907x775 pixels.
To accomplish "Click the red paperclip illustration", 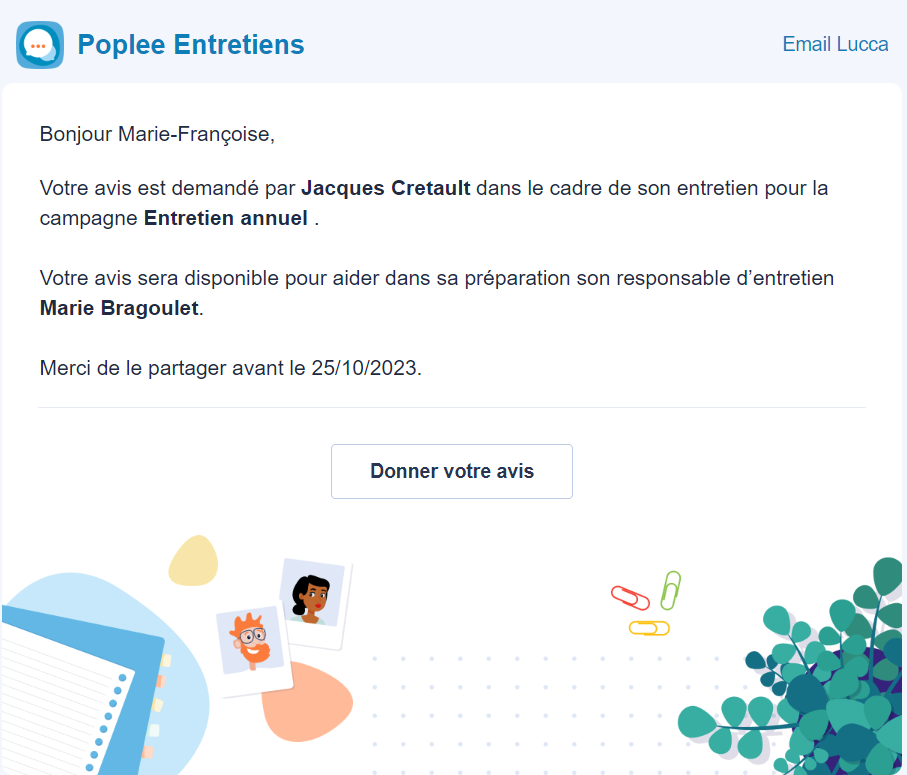I will pyautogui.click(x=630, y=598).
